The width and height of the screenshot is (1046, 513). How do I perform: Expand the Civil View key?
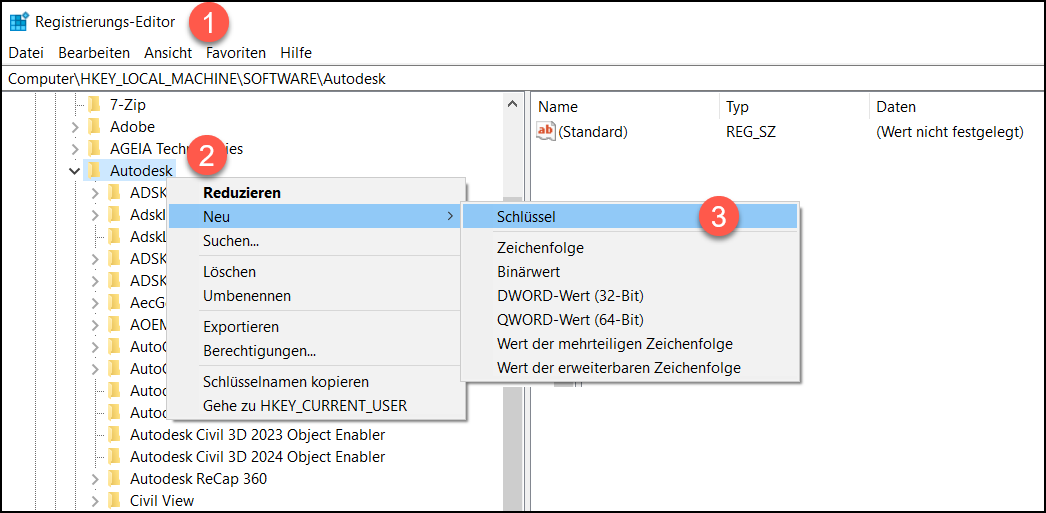(x=94, y=501)
